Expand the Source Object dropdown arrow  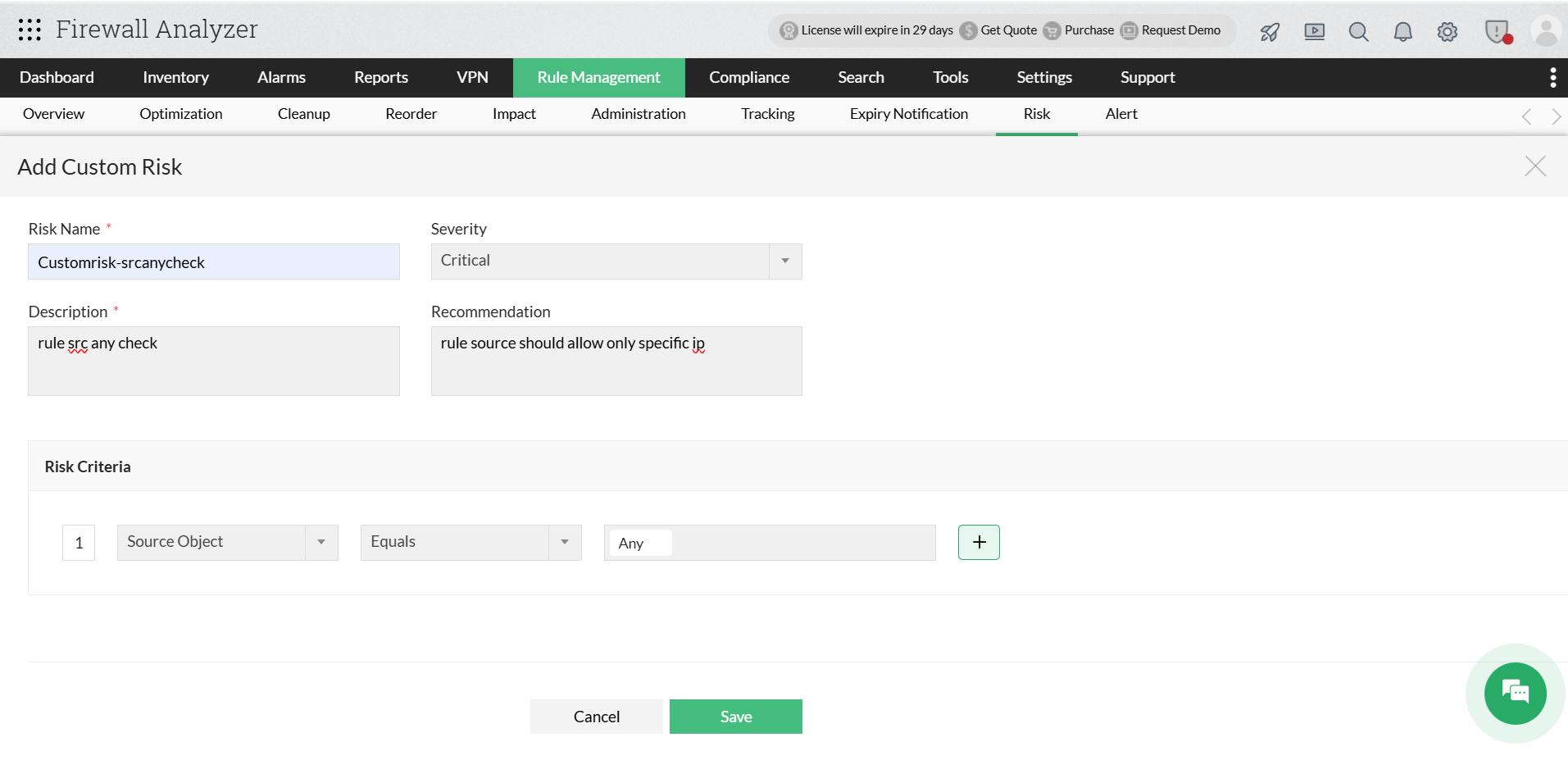pyautogui.click(x=321, y=542)
